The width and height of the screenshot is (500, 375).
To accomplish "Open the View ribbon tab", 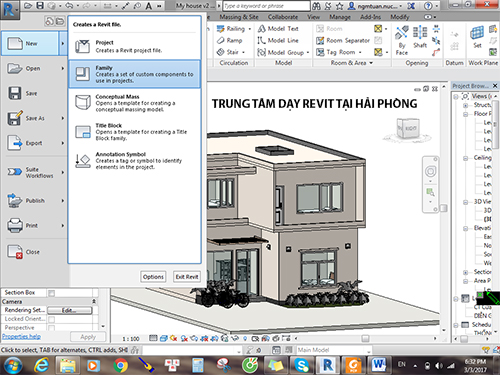I will point(313,17).
